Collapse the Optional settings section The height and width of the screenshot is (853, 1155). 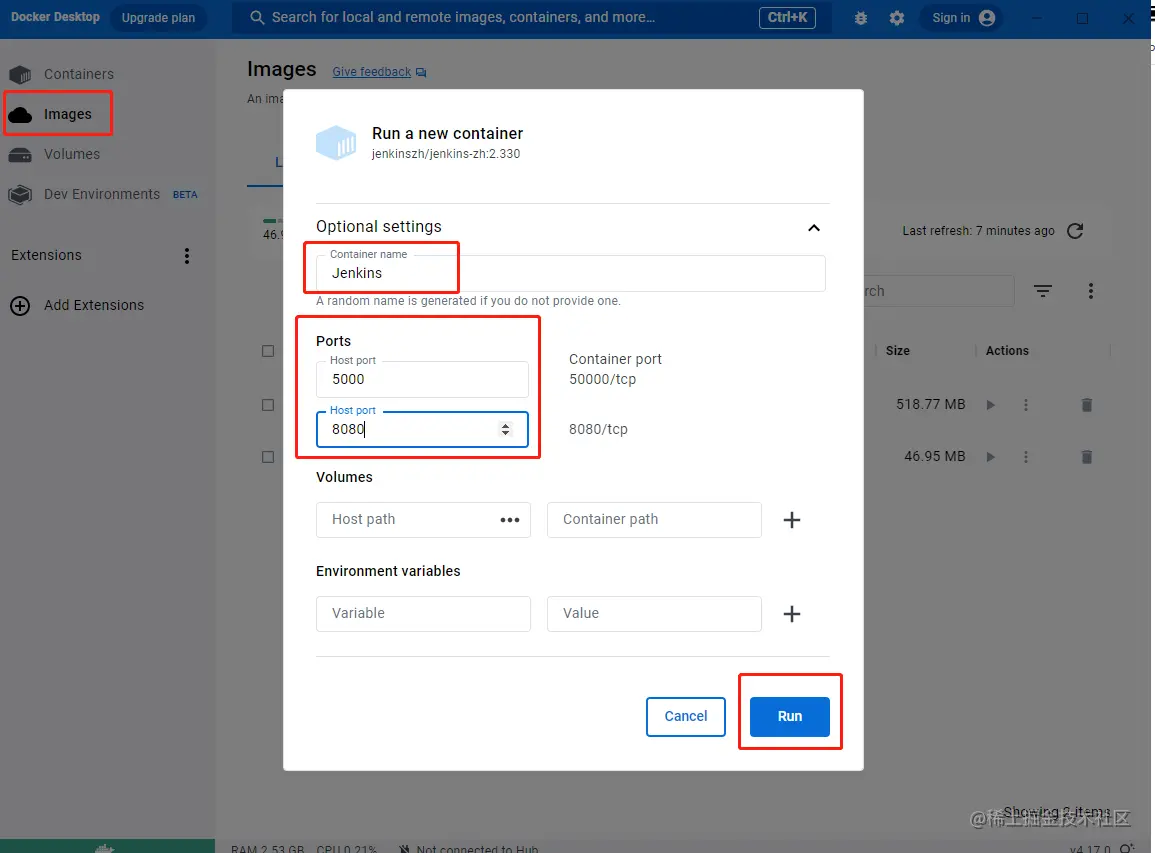[813, 228]
